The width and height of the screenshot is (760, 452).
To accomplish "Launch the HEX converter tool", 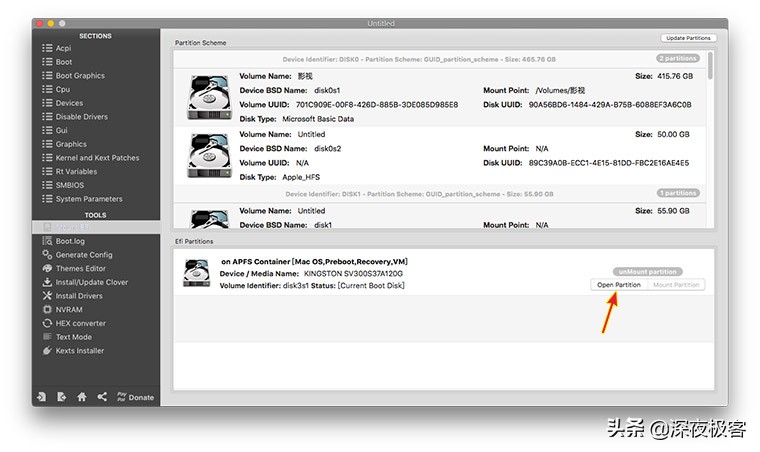I will 80,323.
